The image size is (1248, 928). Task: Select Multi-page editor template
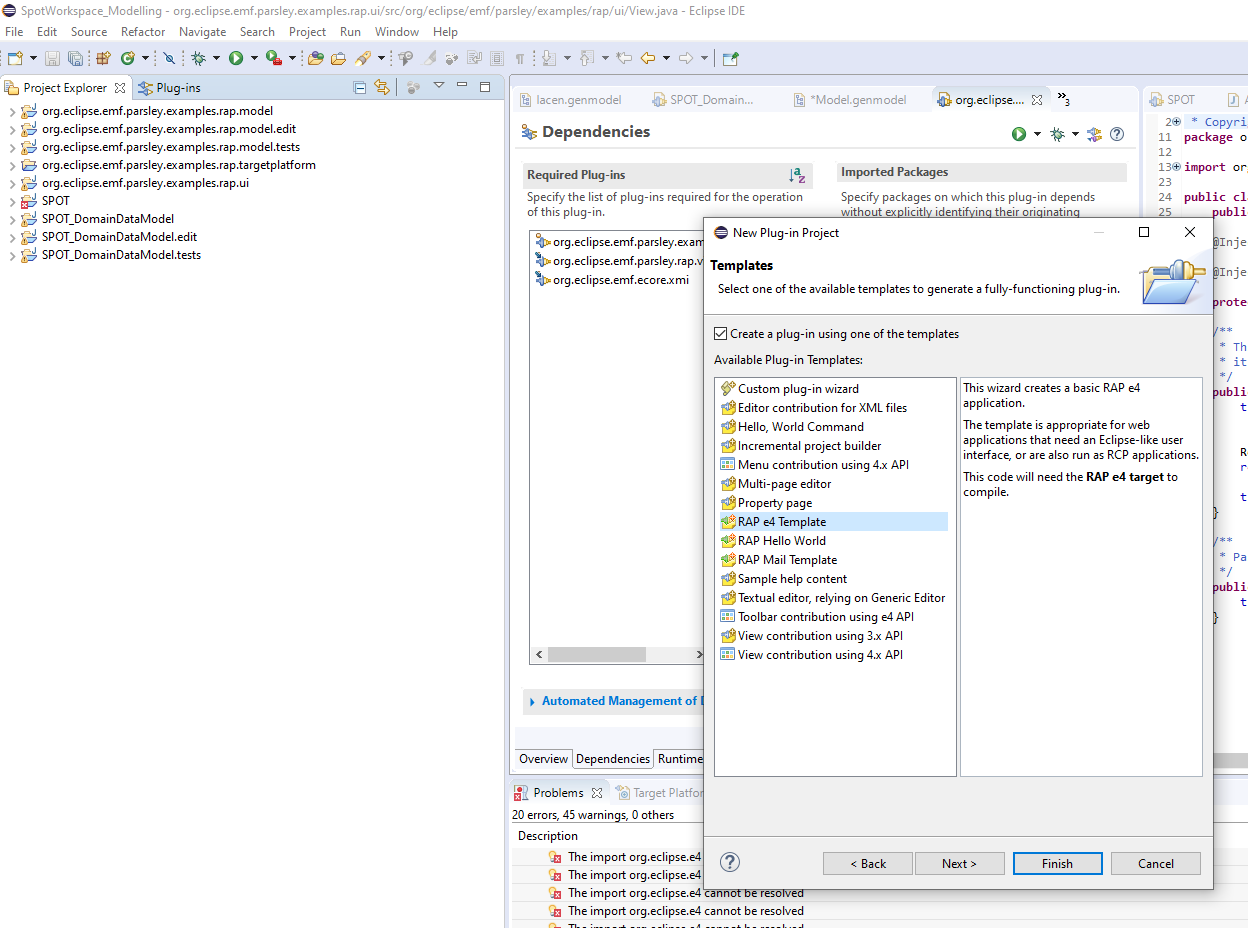click(x=784, y=484)
